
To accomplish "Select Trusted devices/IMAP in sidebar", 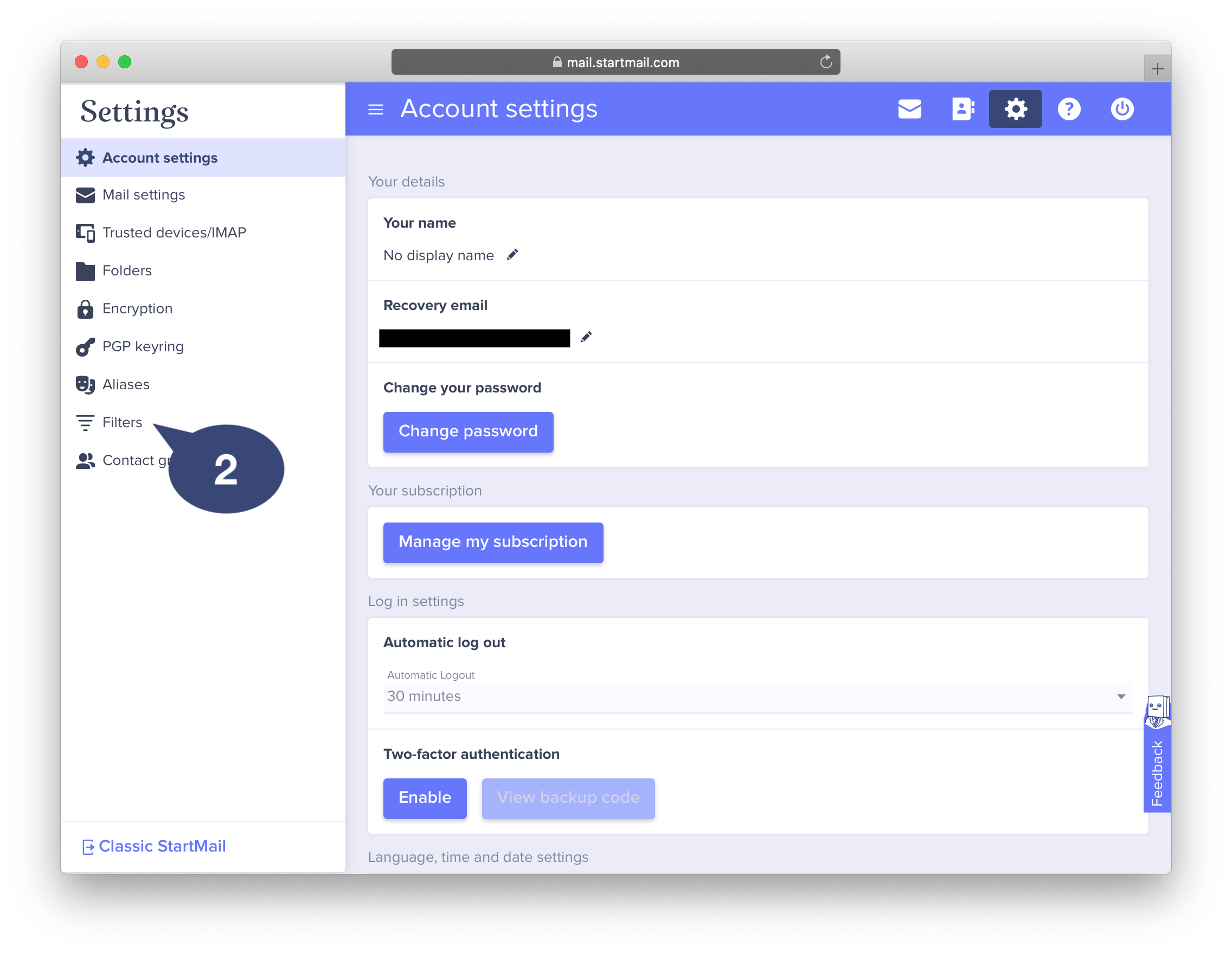I will coord(174,233).
